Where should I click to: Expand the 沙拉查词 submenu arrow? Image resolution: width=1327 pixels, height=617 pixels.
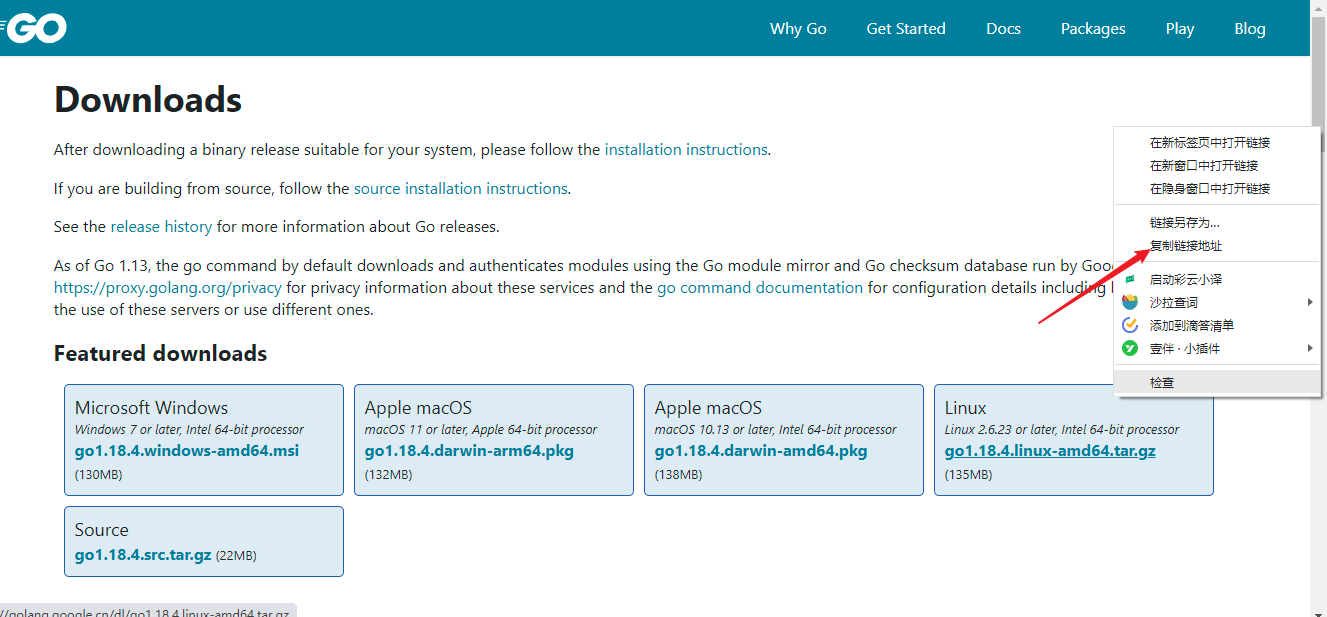pyautogui.click(x=1310, y=302)
